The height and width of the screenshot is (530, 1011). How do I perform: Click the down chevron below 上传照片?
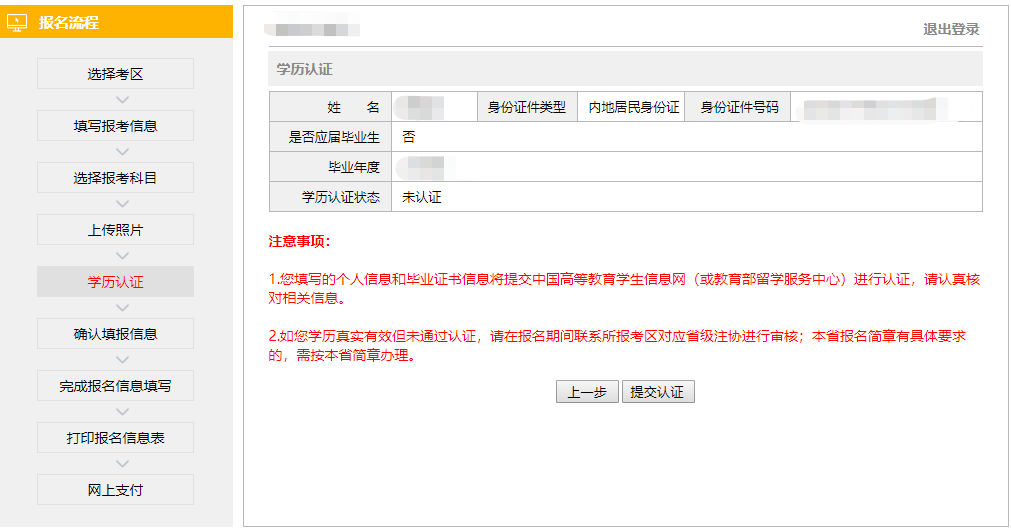(x=123, y=256)
